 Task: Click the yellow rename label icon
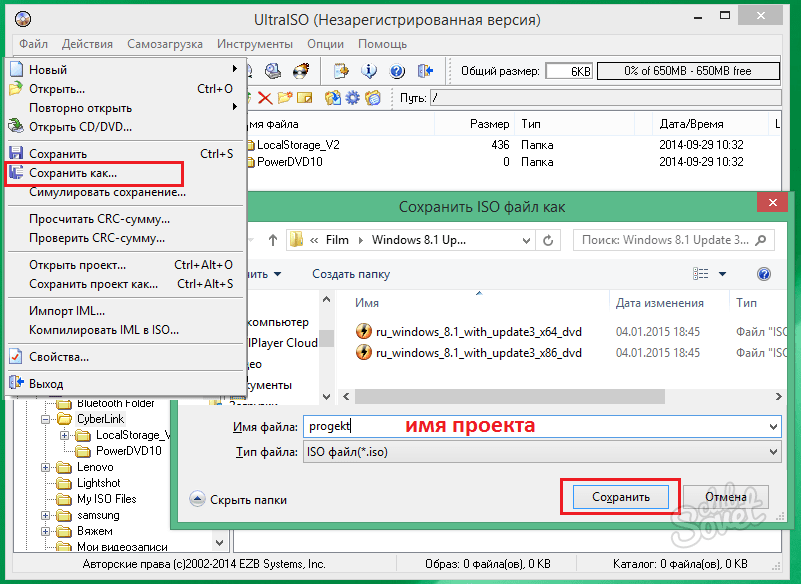point(304,98)
